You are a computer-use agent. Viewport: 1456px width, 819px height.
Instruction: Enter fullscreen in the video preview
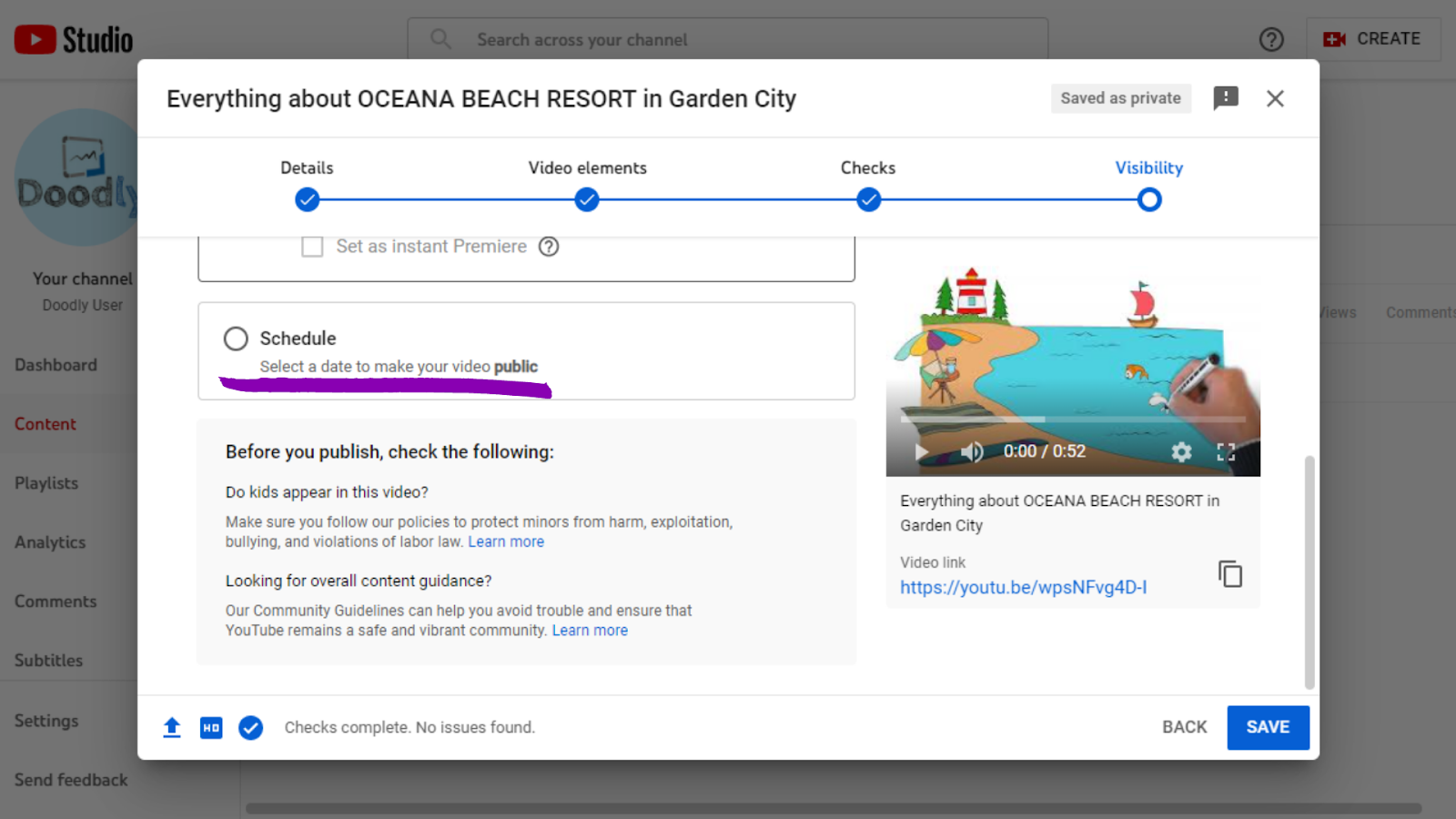1226,451
